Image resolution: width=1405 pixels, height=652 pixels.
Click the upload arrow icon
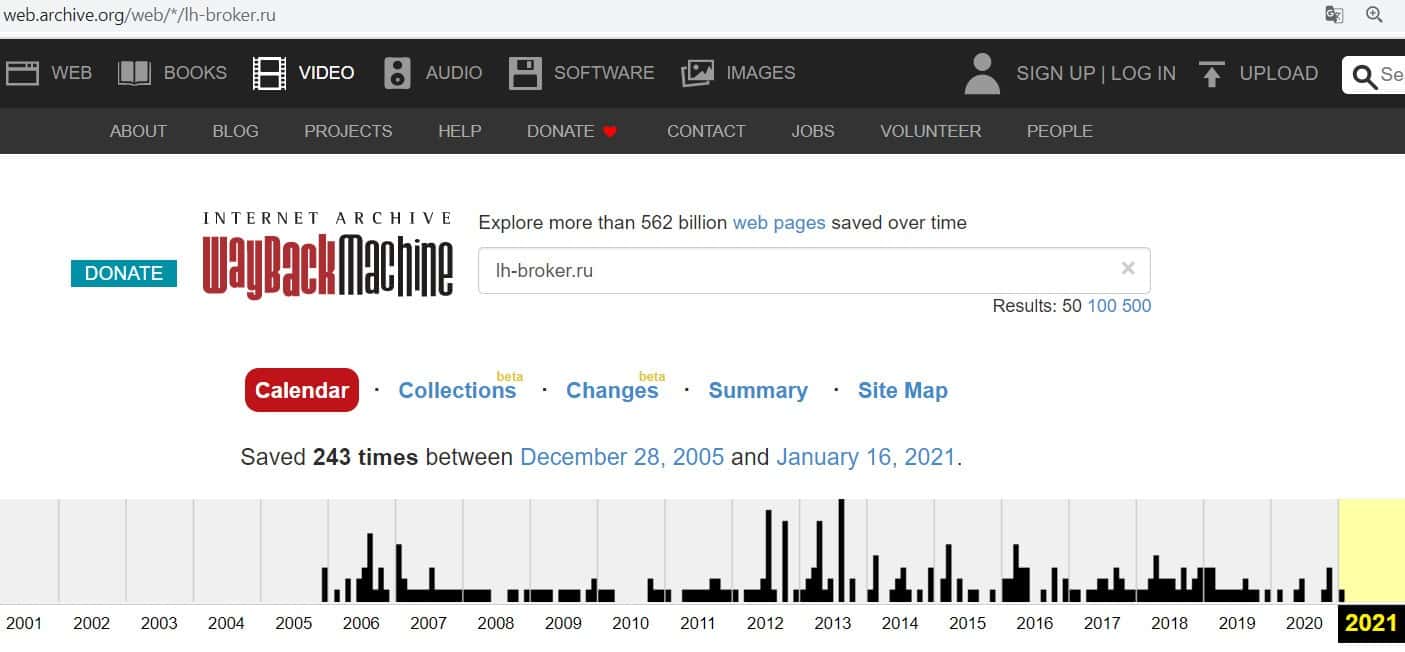[1212, 73]
